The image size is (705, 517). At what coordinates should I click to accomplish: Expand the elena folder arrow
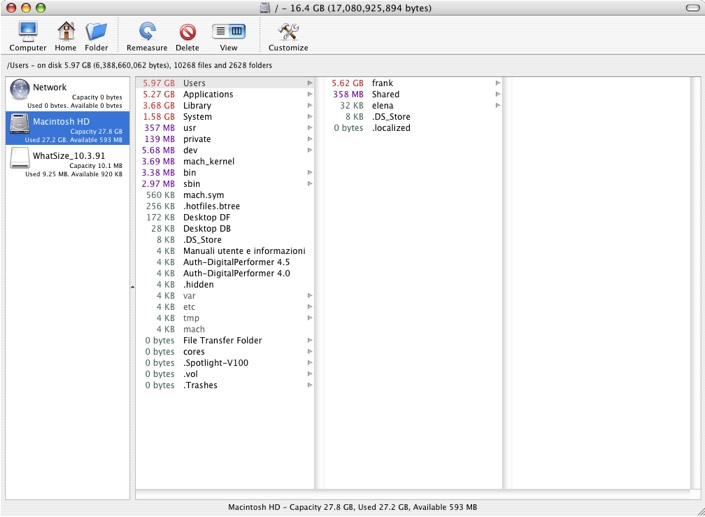[x=498, y=105]
